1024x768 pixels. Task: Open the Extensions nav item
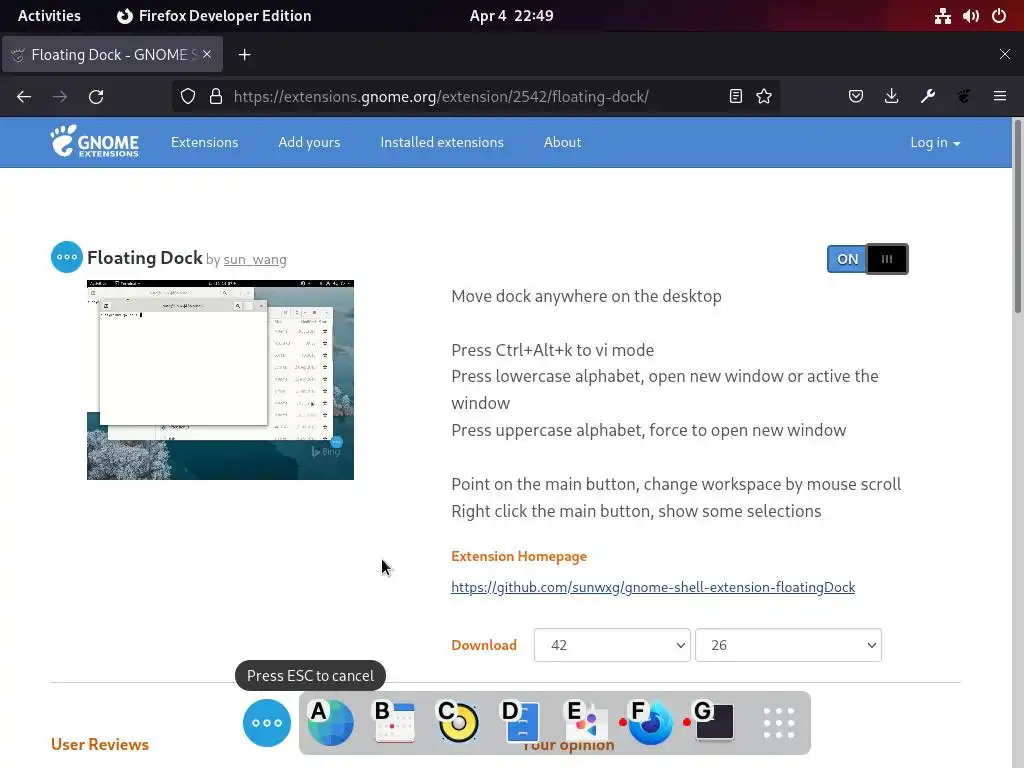pyautogui.click(x=204, y=142)
